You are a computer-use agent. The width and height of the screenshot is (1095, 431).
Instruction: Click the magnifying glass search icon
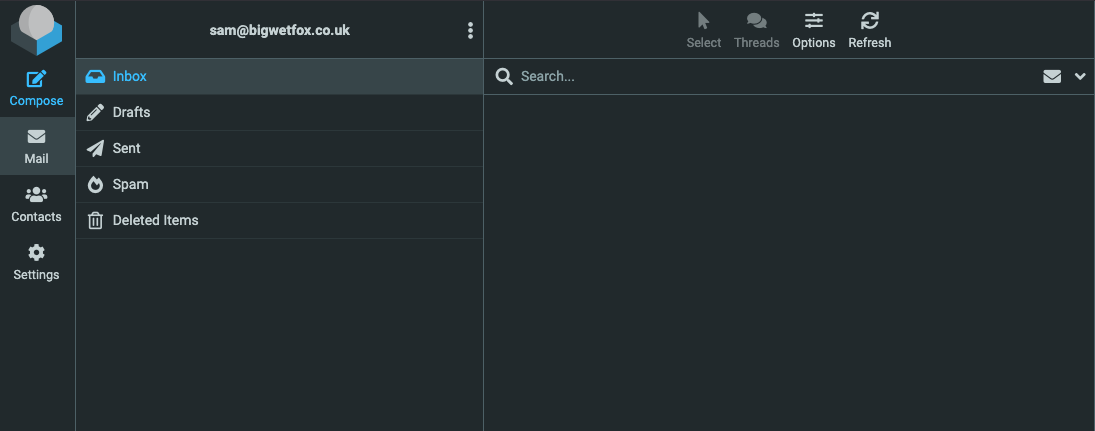(505, 76)
